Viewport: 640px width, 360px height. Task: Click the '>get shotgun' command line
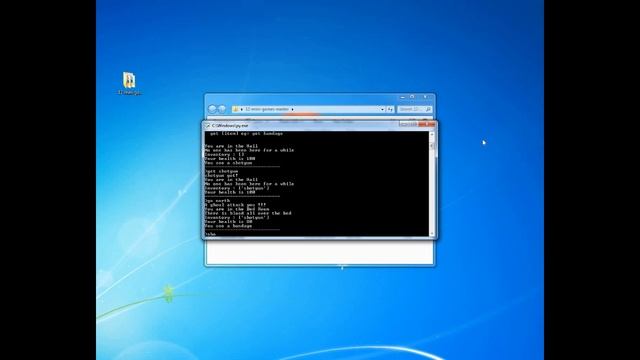221,171
